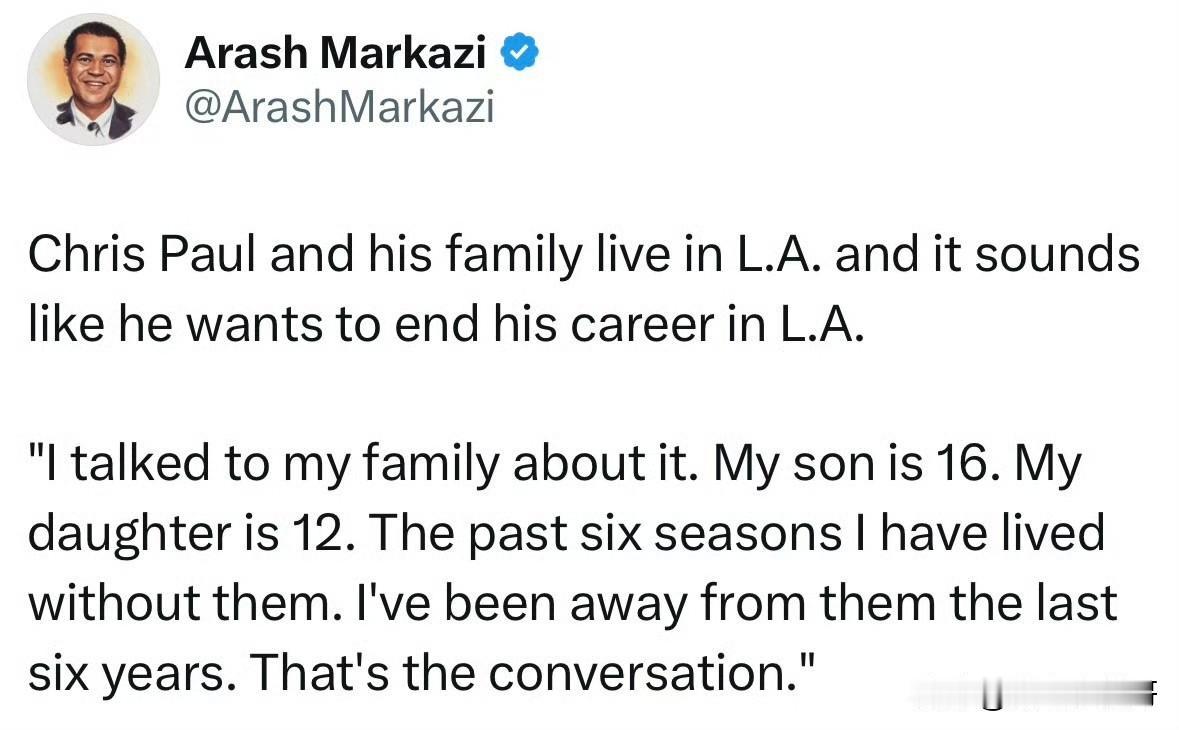The height and width of the screenshot is (730, 1179).
Task: Click the final line "That's the conversation."
Action: 533,672
